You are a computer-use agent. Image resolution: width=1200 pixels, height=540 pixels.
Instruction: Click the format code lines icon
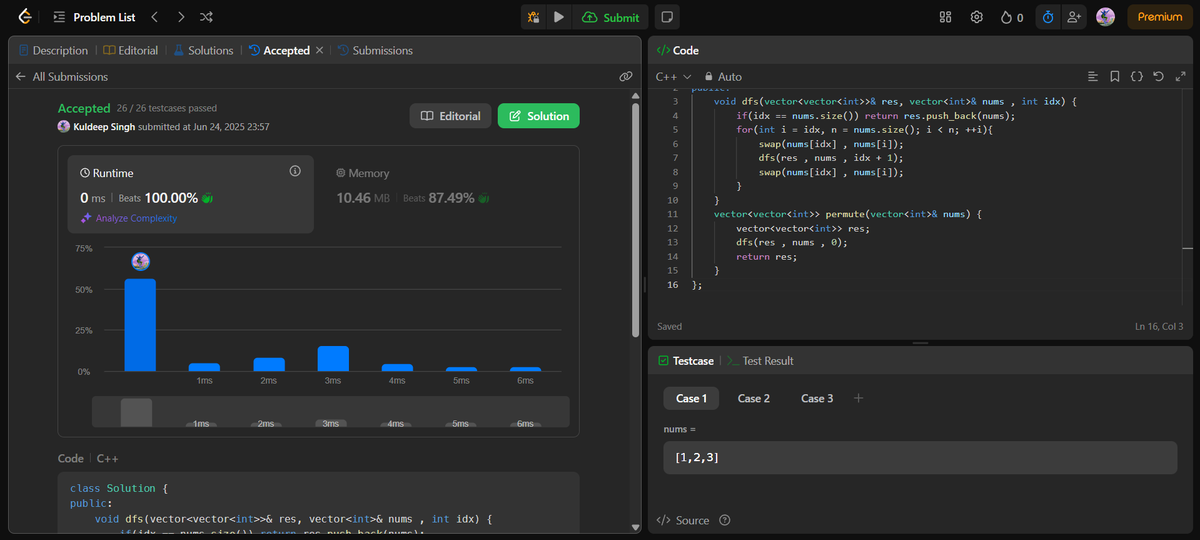click(x=1093, y=76)
